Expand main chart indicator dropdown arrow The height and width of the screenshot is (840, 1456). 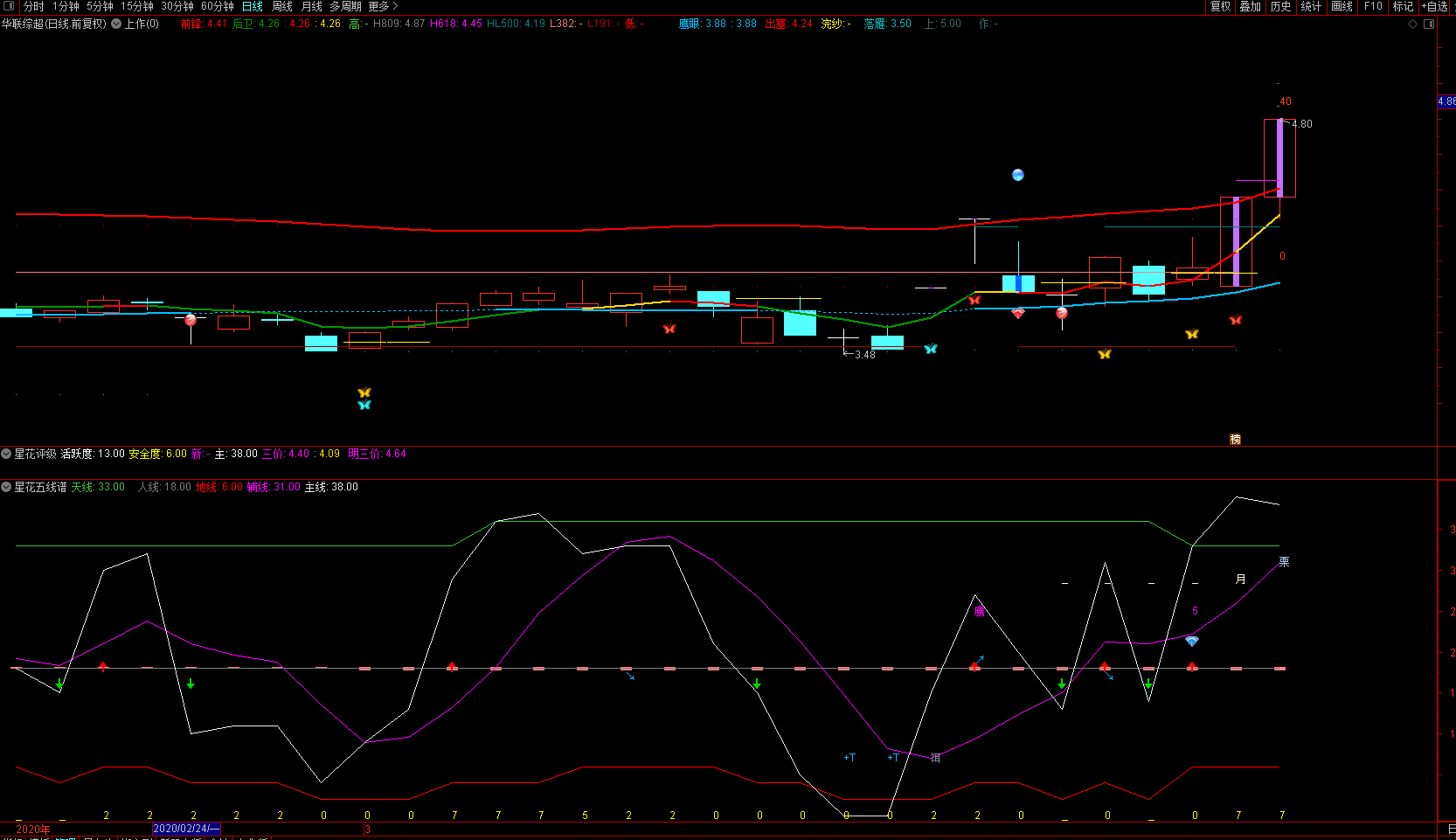coord(116,24)
